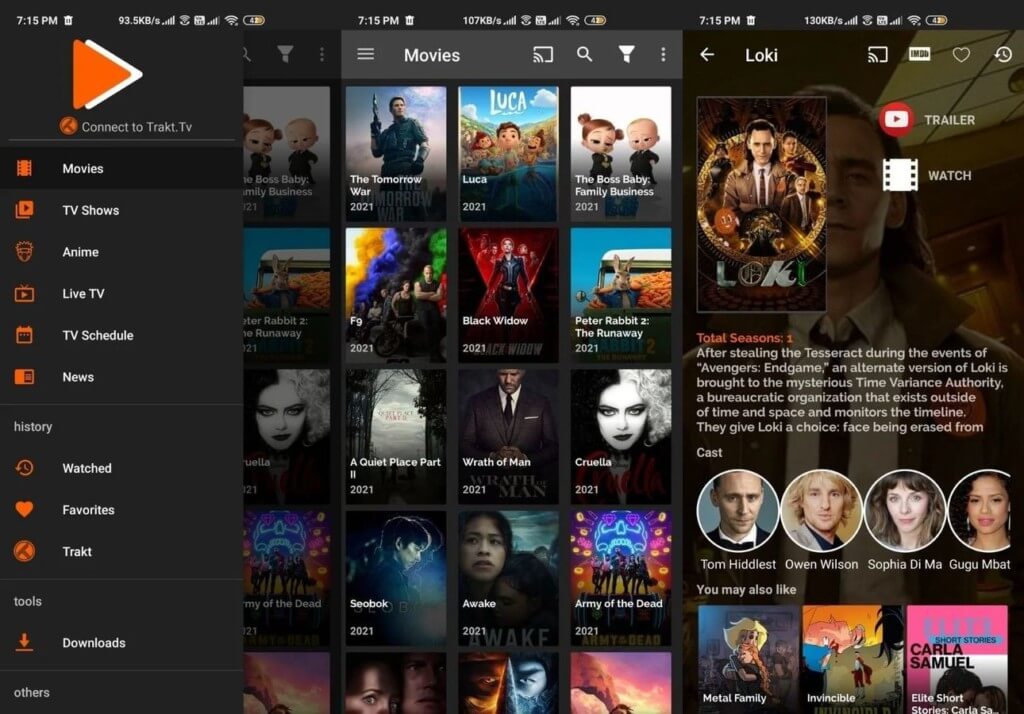The height and width of the screenshot is (714, 1024).
Task: Tap the film reel WATCH icon
Action: tap(900, 175)
